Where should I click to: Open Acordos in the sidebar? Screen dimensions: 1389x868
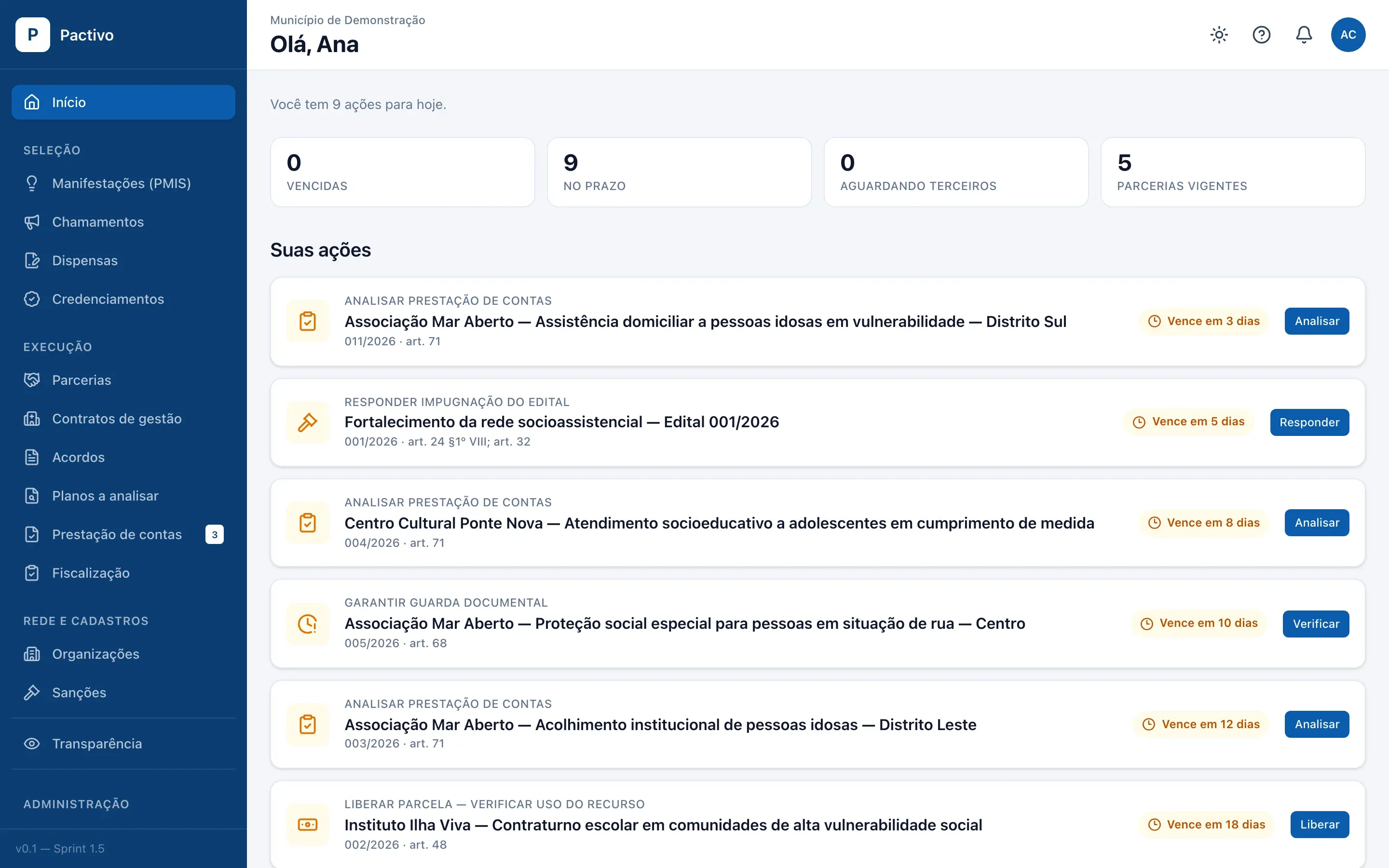pyautogui.click(x=123, y=457)
